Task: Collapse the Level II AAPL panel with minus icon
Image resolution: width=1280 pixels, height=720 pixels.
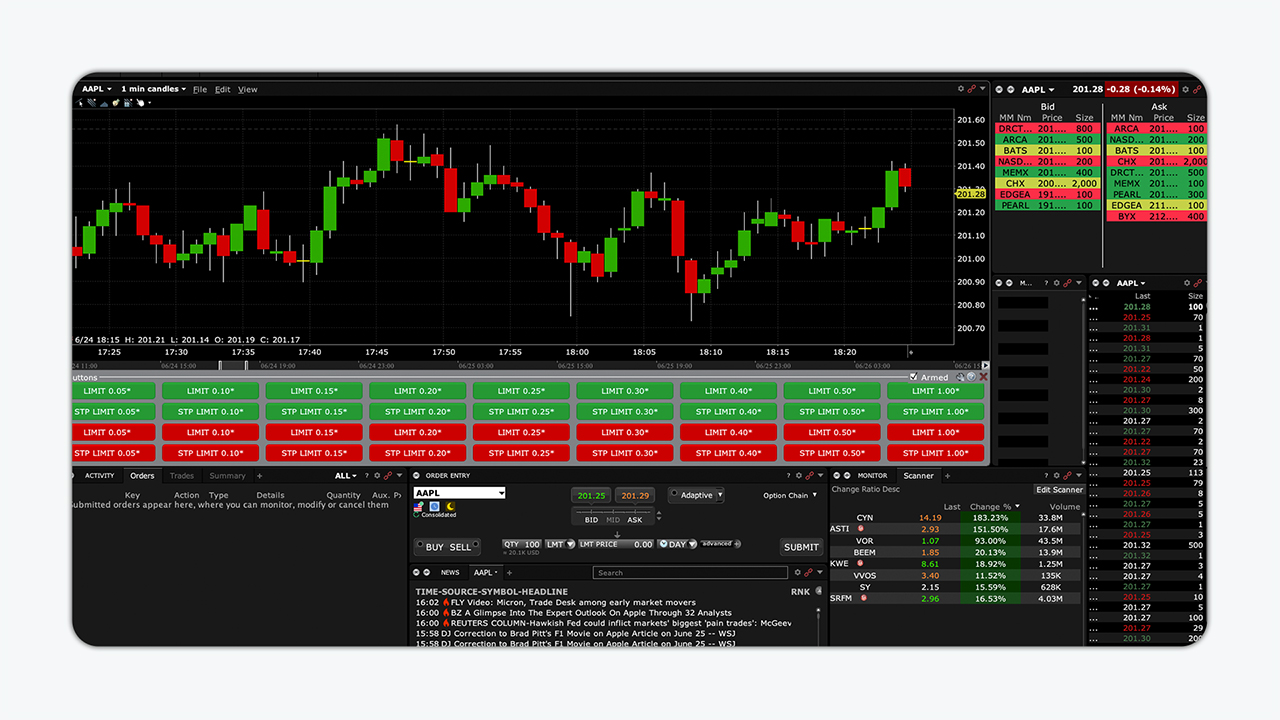Action: tap(999, 89)
